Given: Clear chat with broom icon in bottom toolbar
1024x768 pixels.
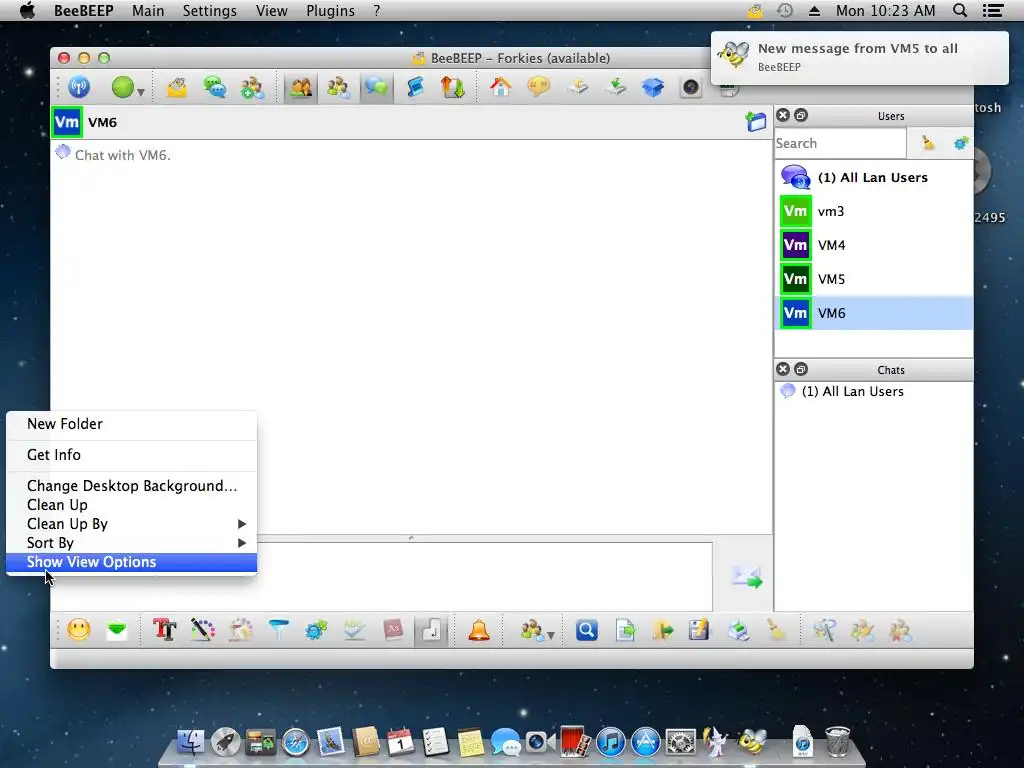Looking at the screenshot, I should pos(776,630).
